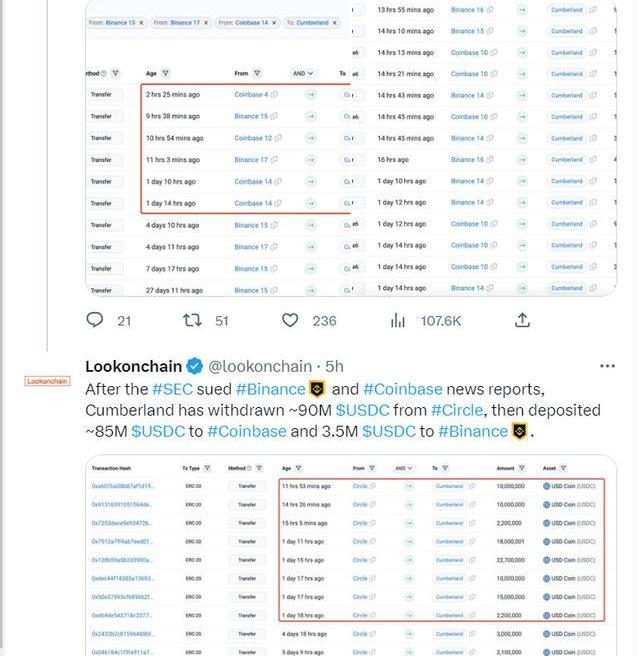Viewport: 640px width, 656px height.
Task: Open the three-dot more menu on Lookonchain tweet
Action: pos(607,366)
